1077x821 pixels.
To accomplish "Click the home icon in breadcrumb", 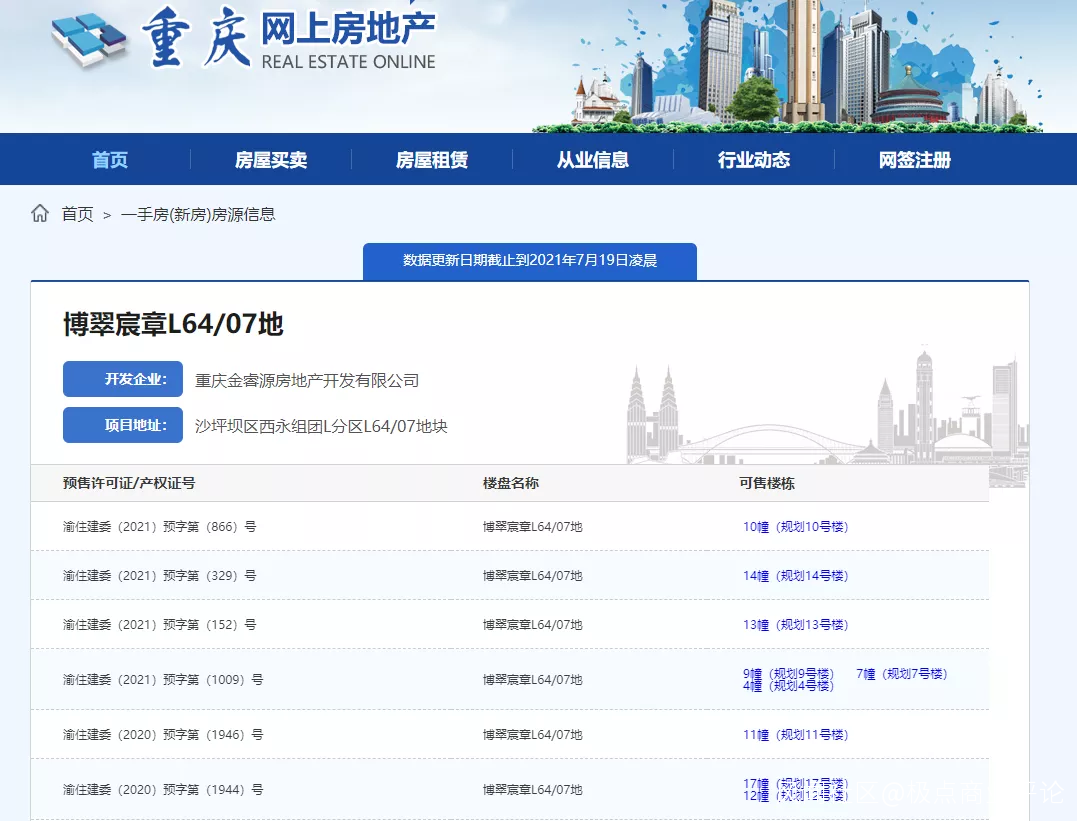I will tap(40, 214).
